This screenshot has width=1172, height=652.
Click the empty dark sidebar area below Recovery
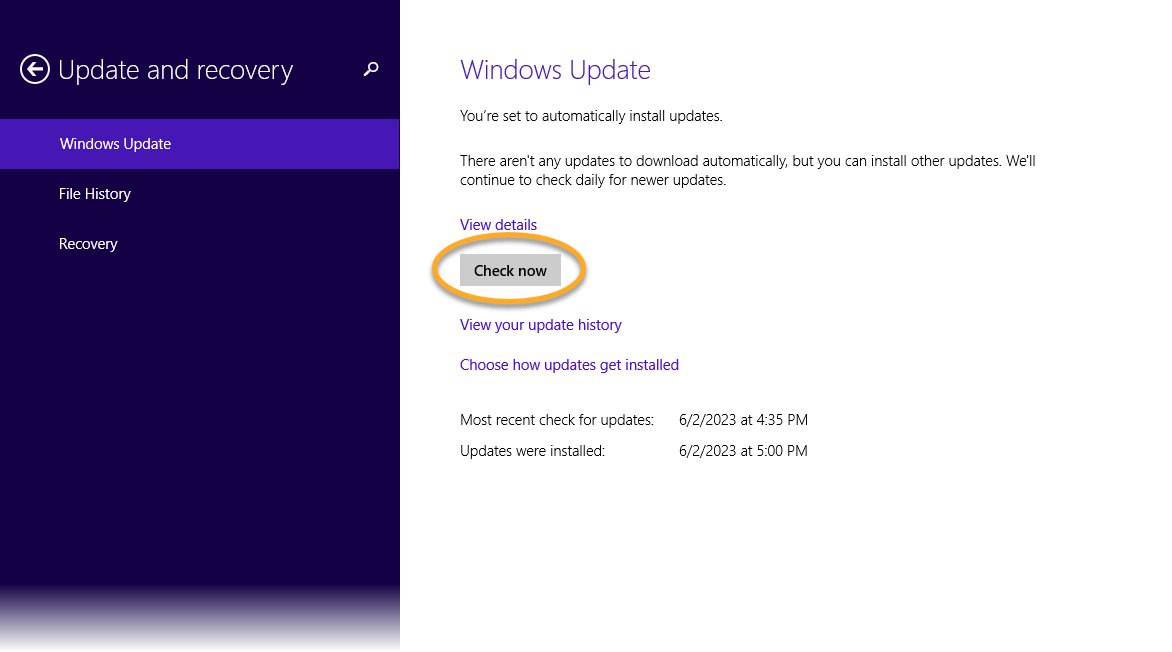[x=200, y=450]
